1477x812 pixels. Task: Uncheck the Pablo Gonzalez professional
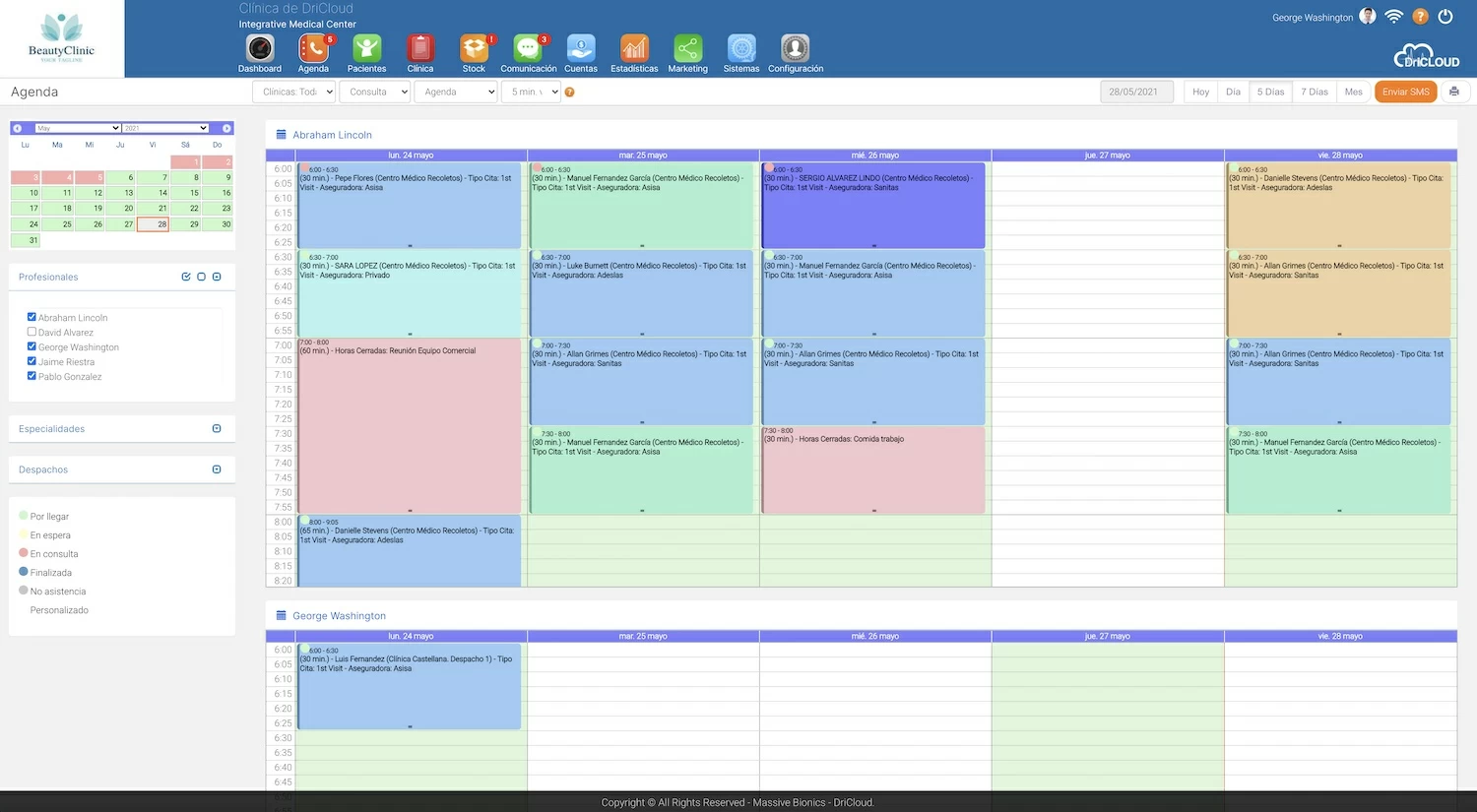31,376
